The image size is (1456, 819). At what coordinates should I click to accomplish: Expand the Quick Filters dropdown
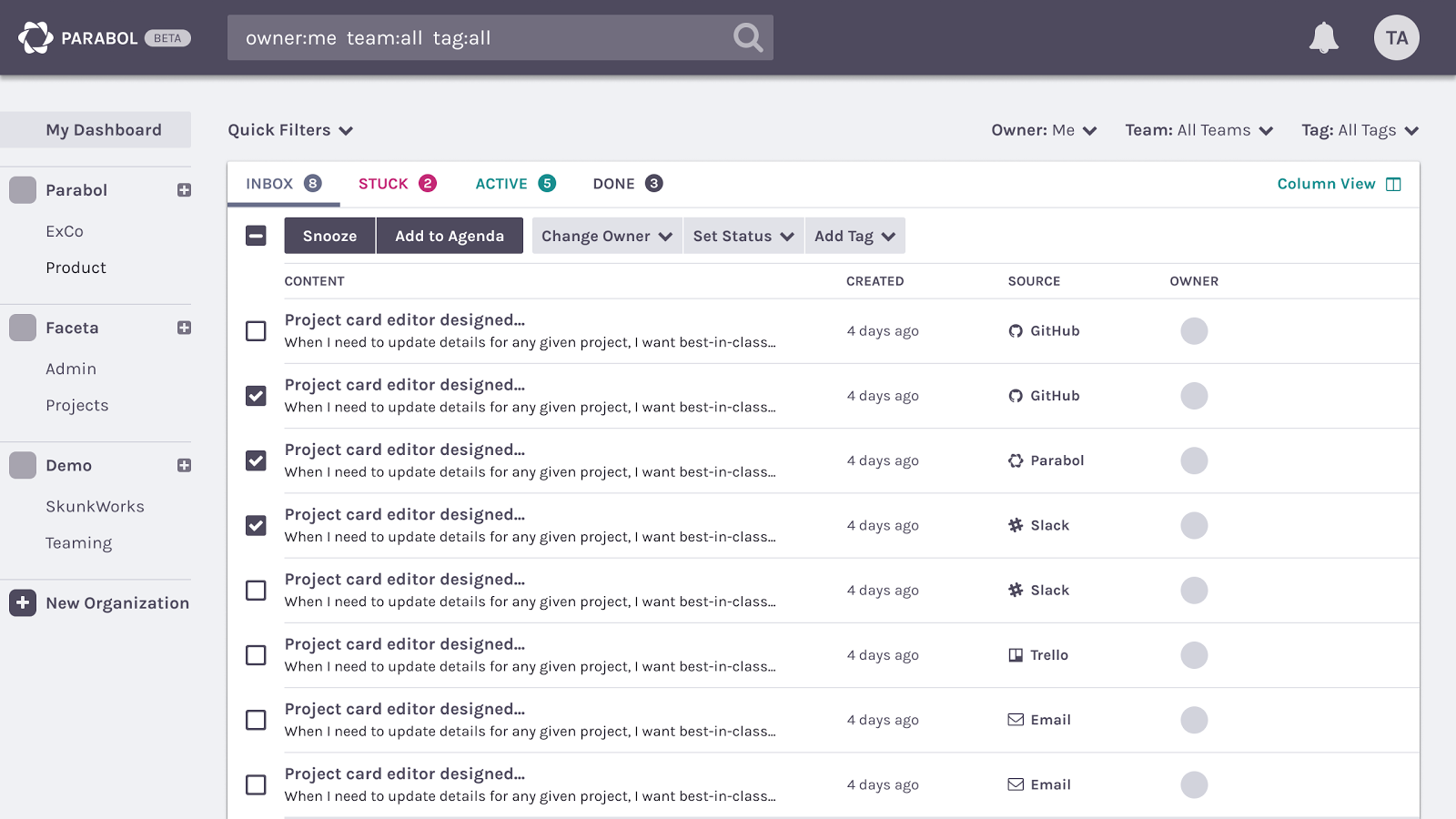coord(290,130)
